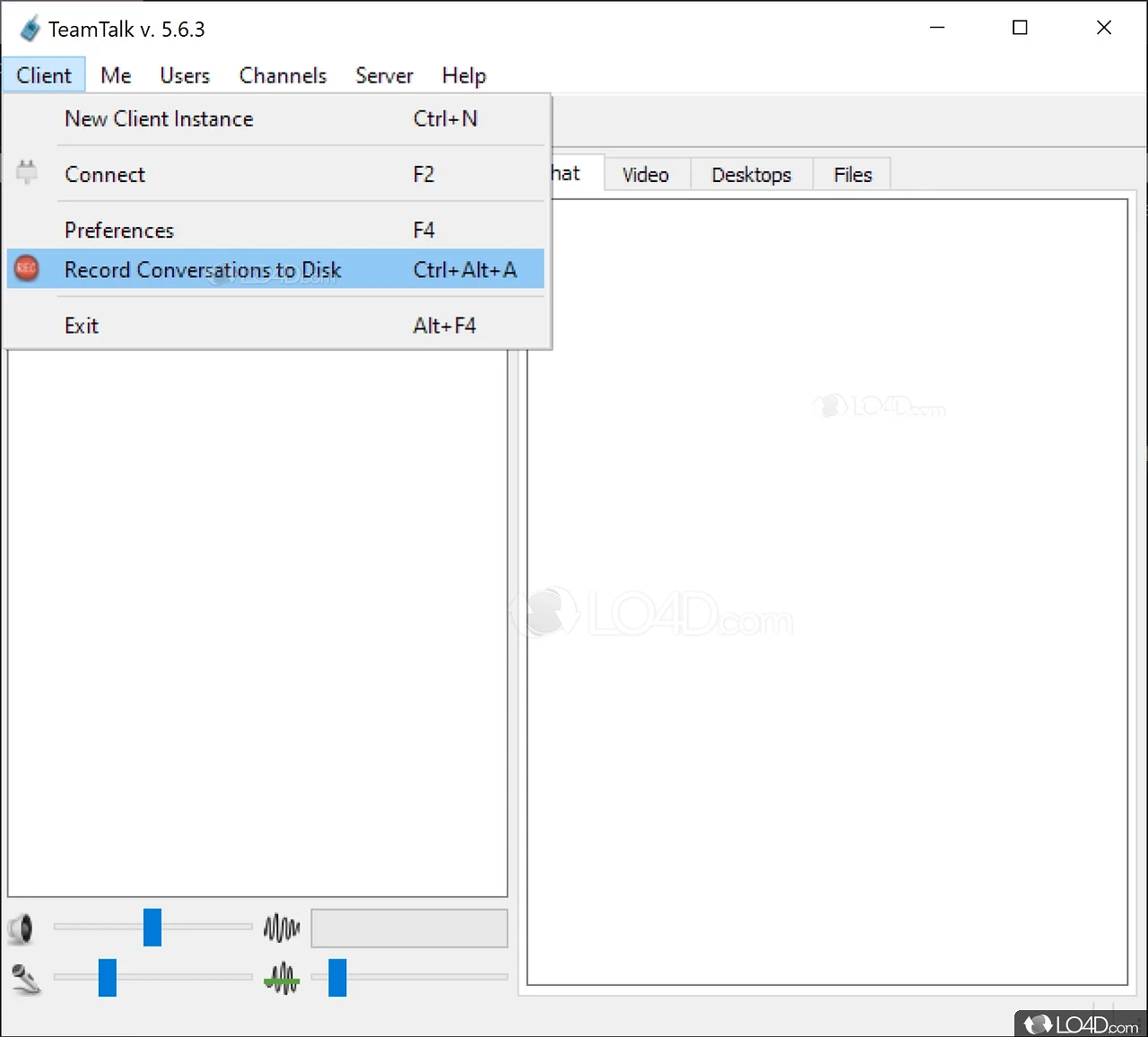Choose New Client Instance

pyautogui.click(x=275, y=118)
